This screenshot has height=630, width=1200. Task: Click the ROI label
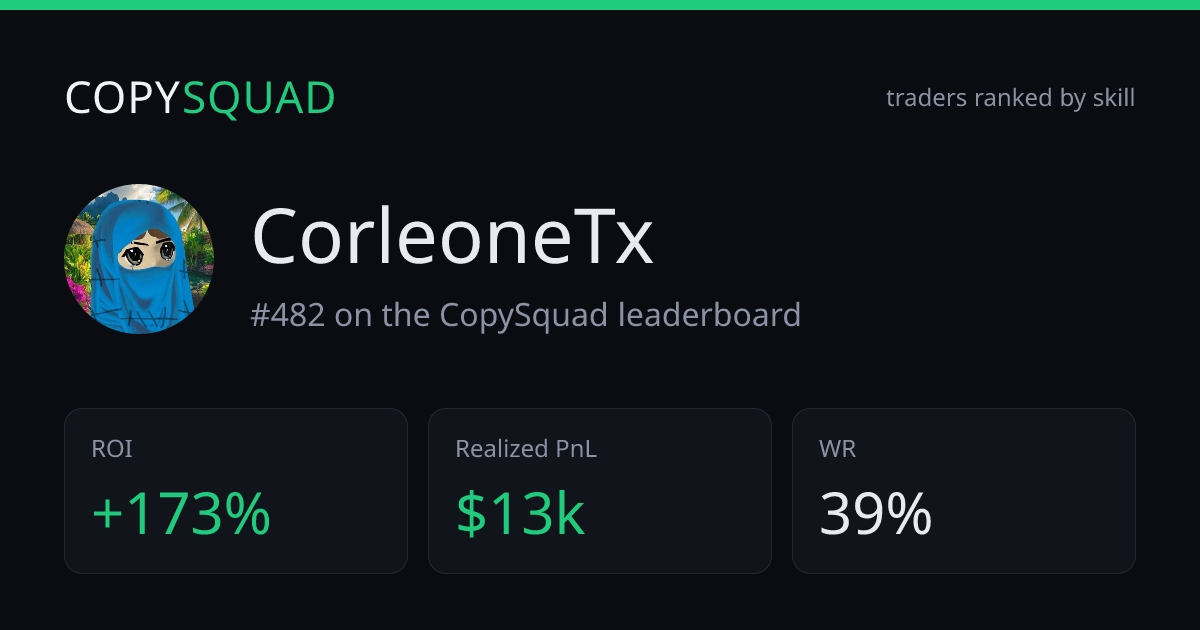pyautogui.click(x=112, y=449)
